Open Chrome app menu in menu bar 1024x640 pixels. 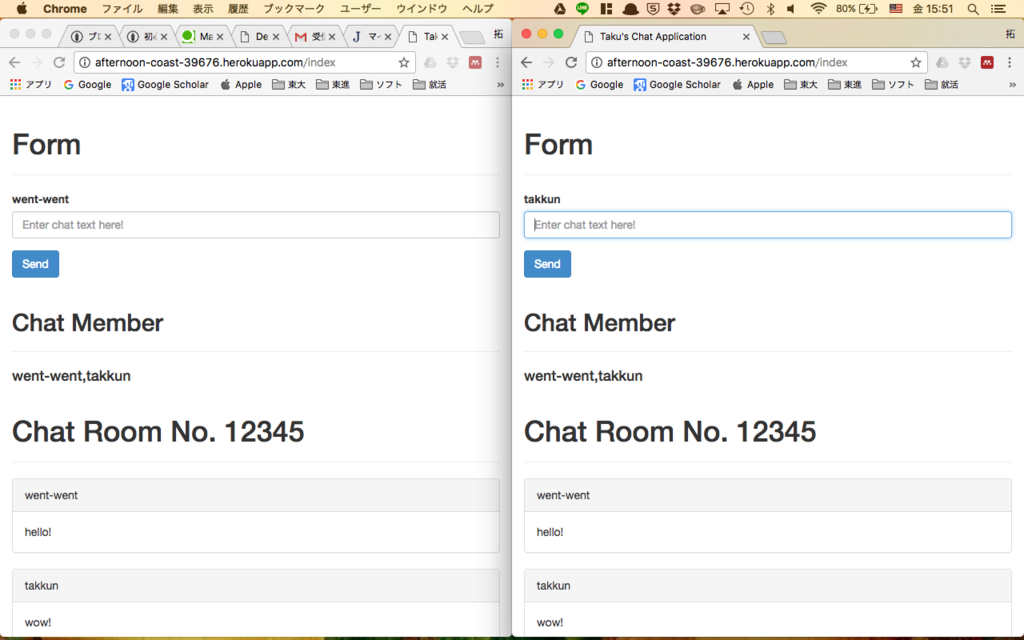click(65, 8)
